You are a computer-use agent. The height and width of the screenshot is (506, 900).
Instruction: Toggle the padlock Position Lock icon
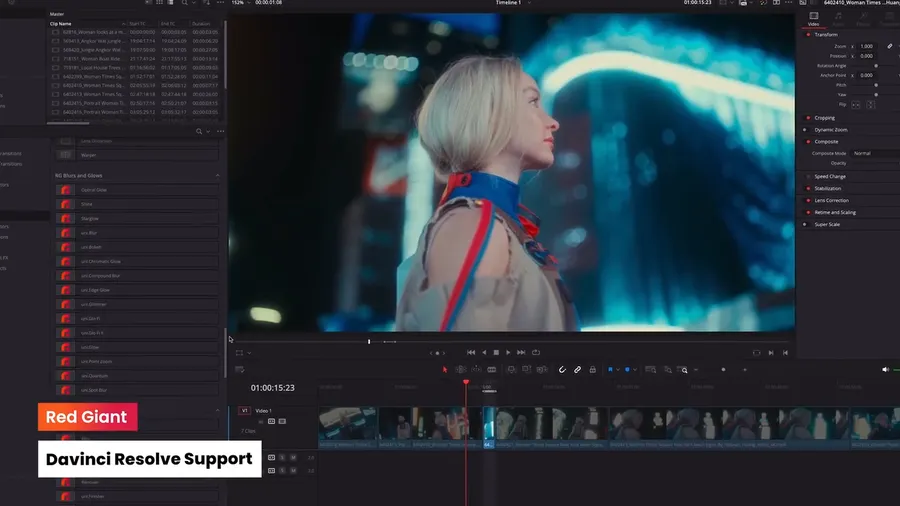coord(592,369)
